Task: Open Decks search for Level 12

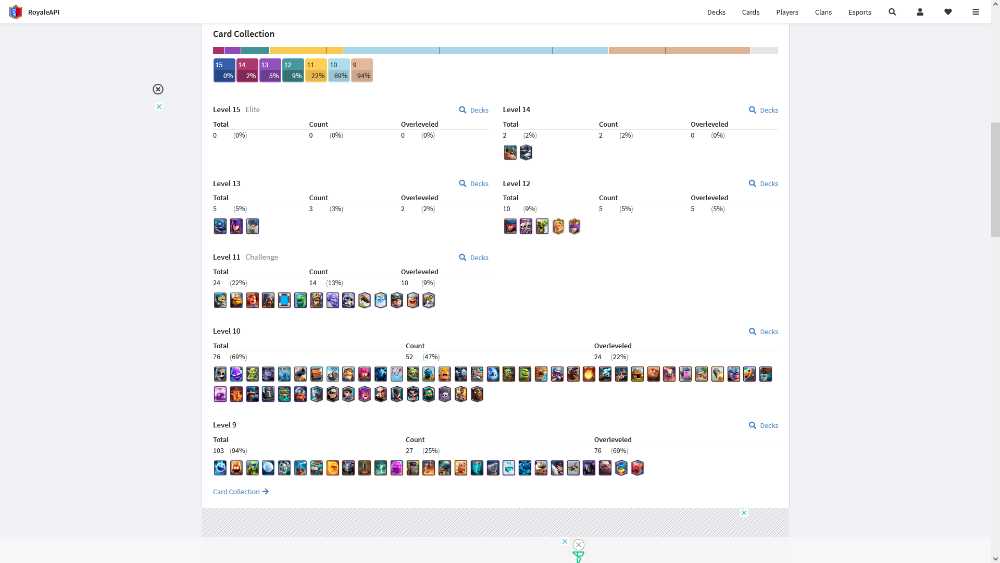Action: coord(763,184)
